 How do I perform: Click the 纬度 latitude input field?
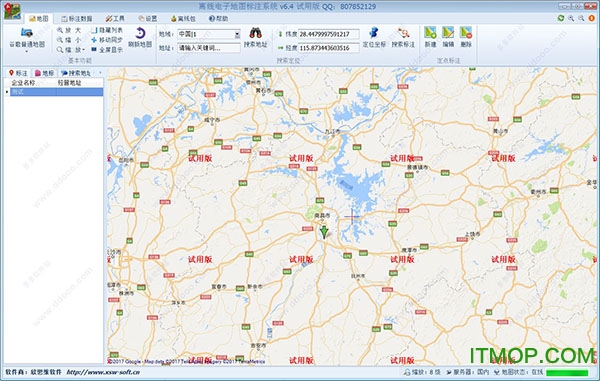pos(329,34)
